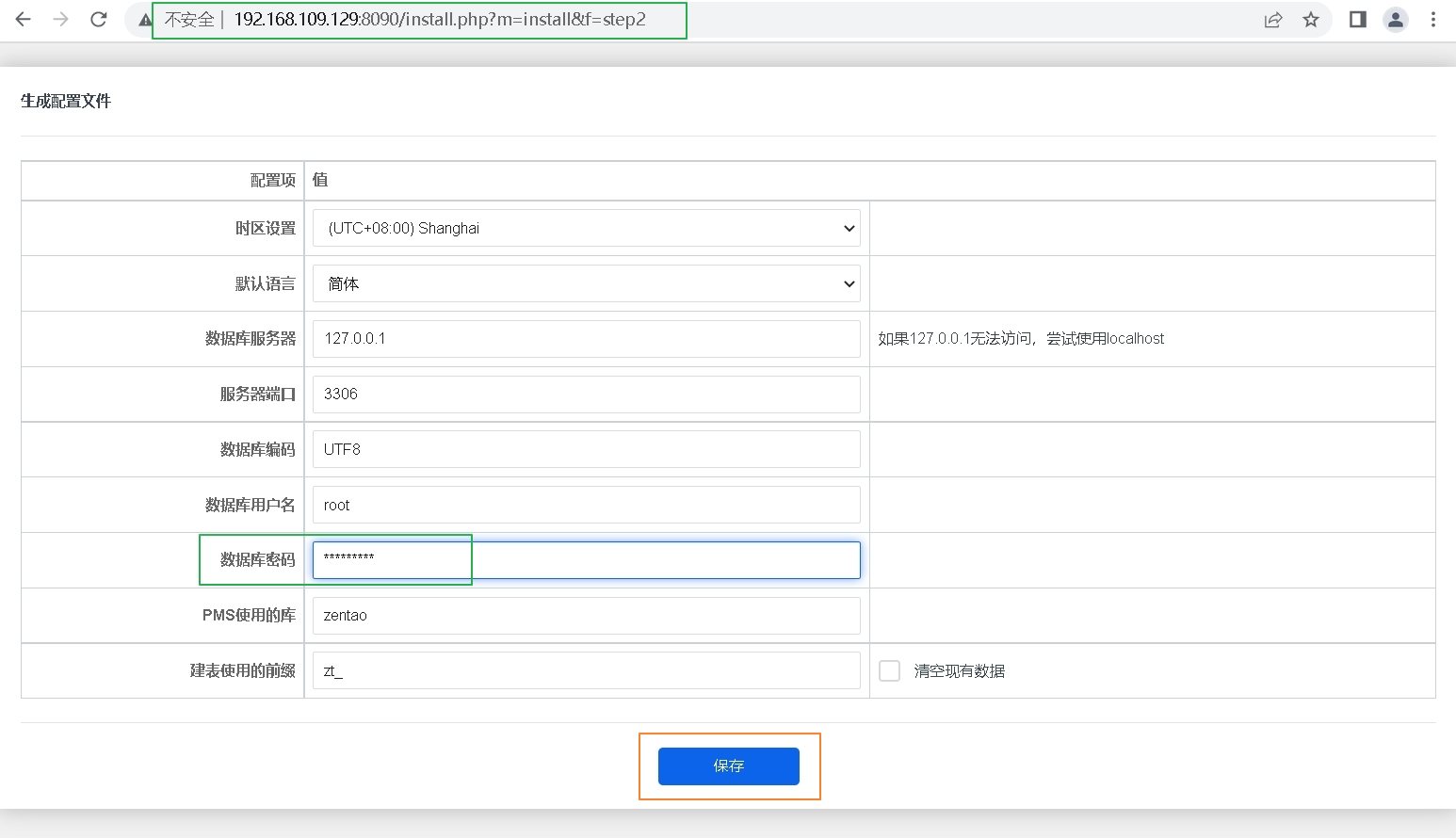Open the browser profile avatar
This screenshot has width=1456, height=838.
coord(1396,20)
